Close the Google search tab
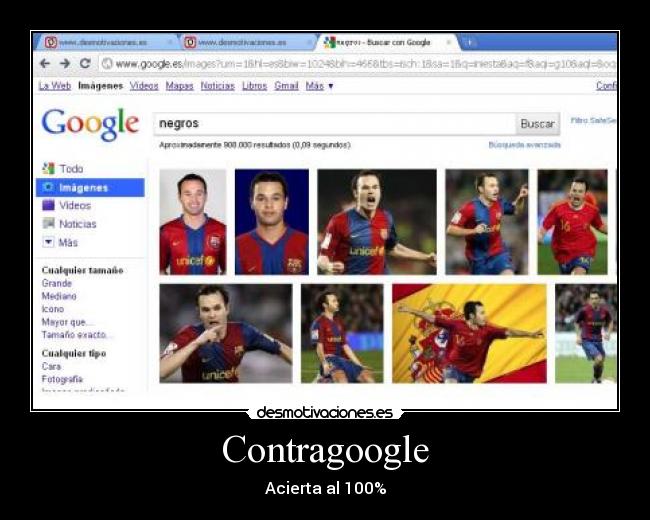This screenshot has width=650, height=520. tap(448, 42)
